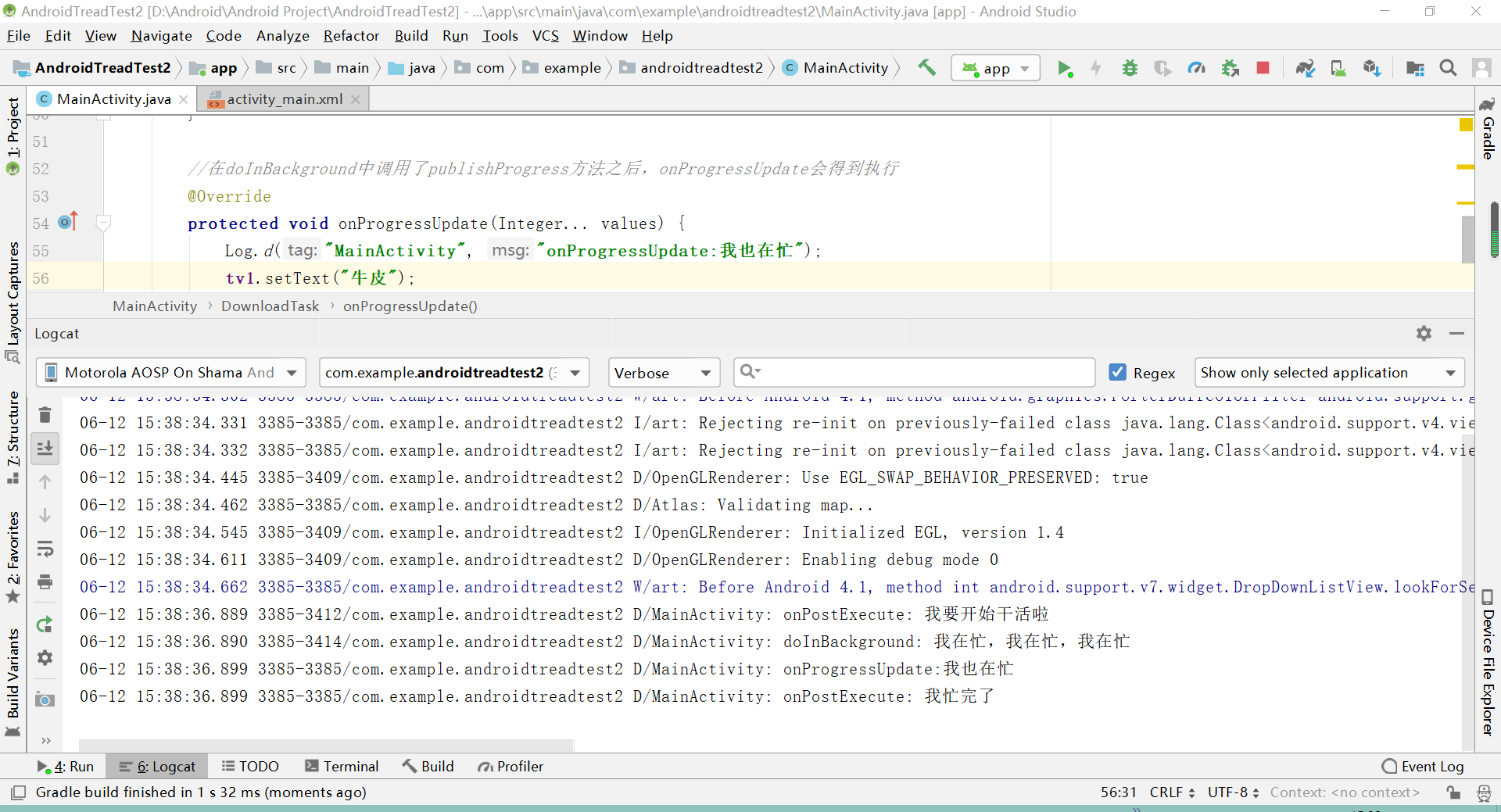
Task: Hide the Logcat panel with minimize dash
Action: (1456, 334)
